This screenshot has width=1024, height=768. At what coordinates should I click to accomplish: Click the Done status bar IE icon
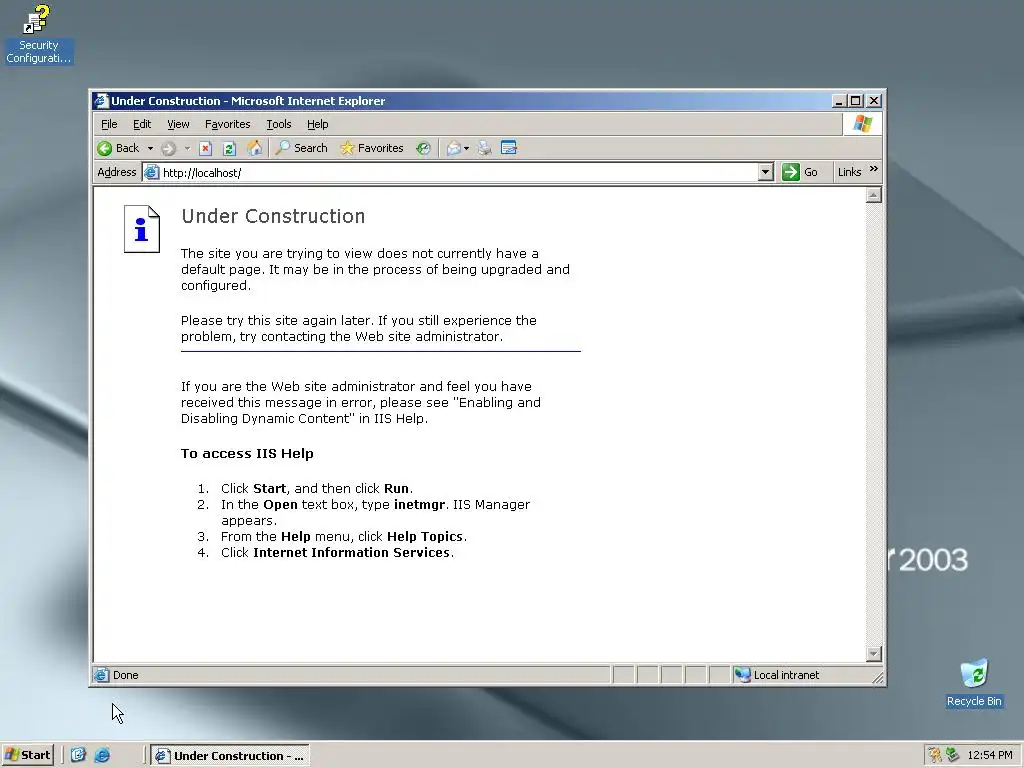click(101, 675)
